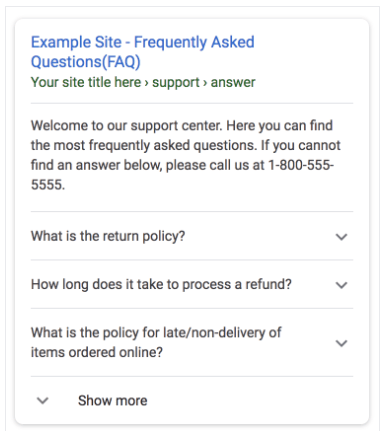Click the chevron beside the late/non-delivery question
This screenshot has height=431, width=382.
click(x=341, y=343)
